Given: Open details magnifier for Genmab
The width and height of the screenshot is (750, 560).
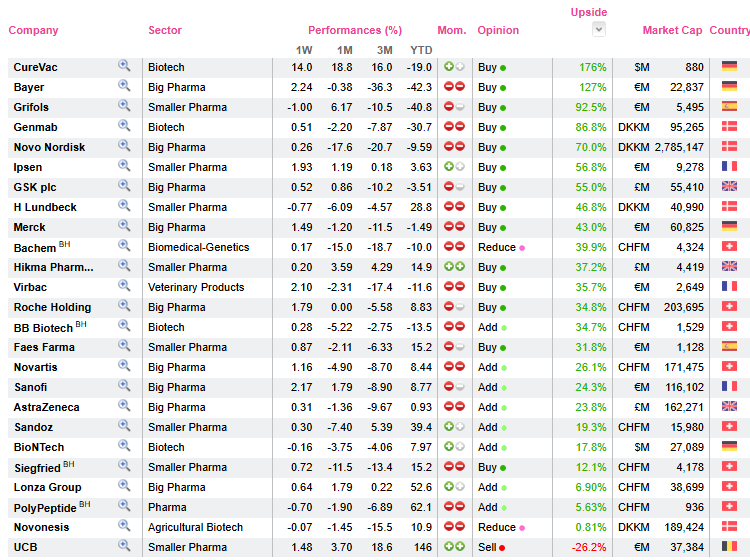Looking at the screenshot, I should [x=124, y=126].
